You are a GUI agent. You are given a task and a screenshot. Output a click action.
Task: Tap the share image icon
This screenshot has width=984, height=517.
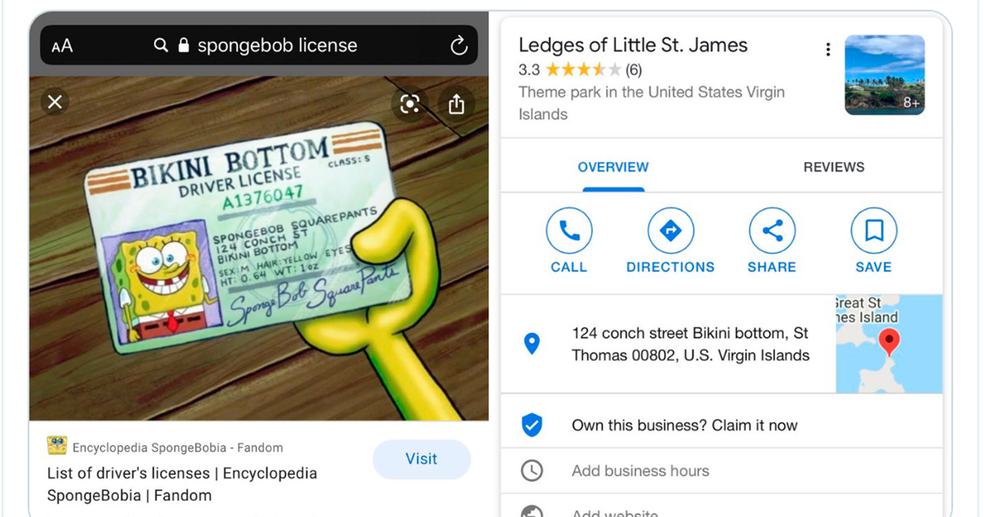point(456,104)
